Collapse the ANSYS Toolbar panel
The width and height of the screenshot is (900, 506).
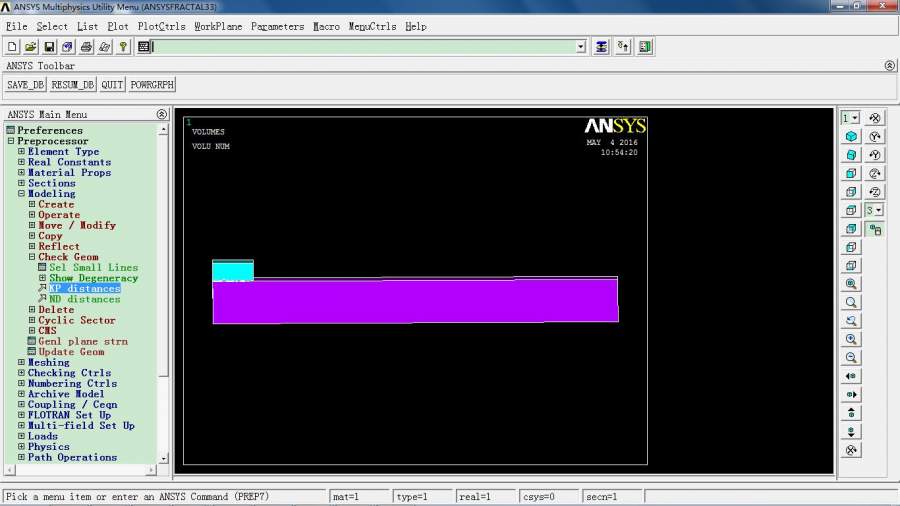tap(889, 66)
